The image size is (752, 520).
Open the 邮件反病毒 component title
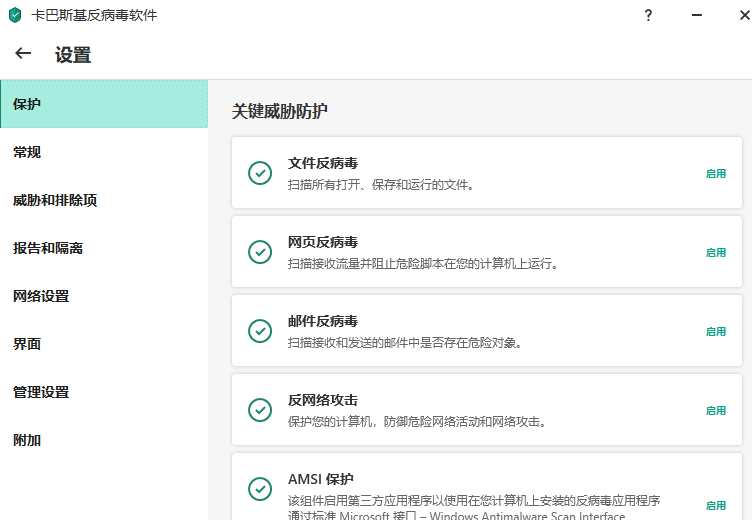click(x=323, y=321)
